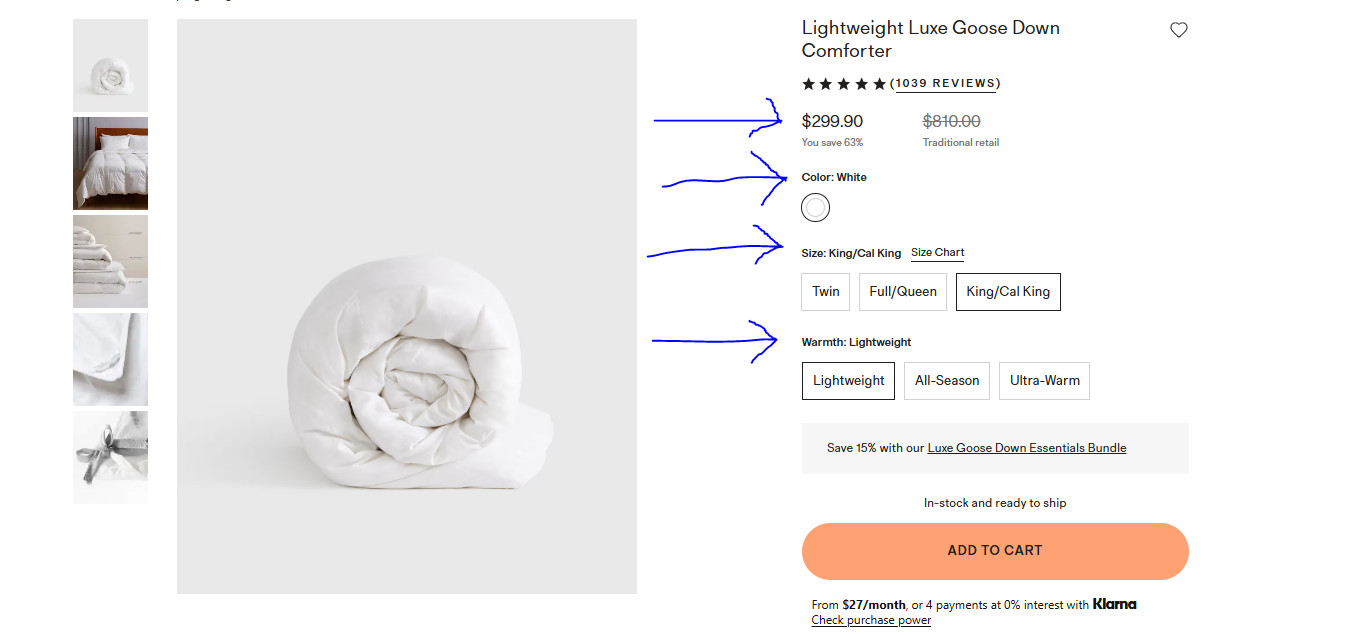Select the All-Season warmth level
Image resolution: width=1349 pixels, height=635 pixels.
(x=946, y=380)
